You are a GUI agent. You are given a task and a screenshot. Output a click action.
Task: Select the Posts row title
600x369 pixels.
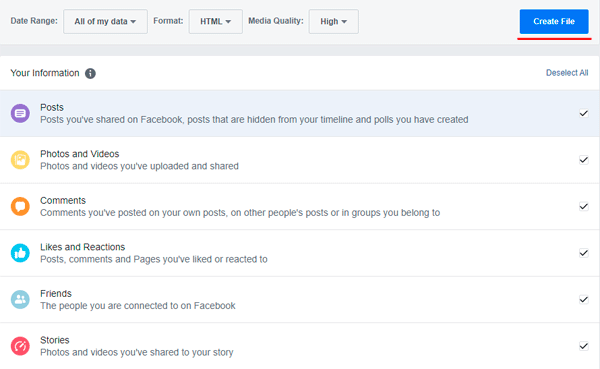(x=52, y=107)
